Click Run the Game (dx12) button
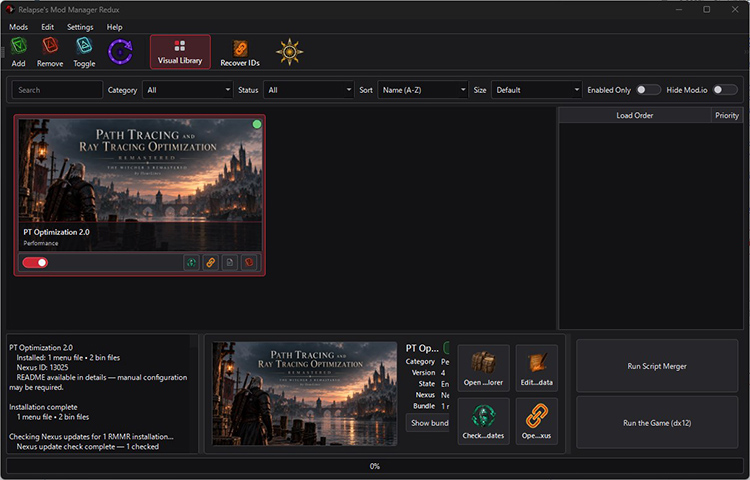The height and width of the screenshot is (480, 750). pos(657,423)
